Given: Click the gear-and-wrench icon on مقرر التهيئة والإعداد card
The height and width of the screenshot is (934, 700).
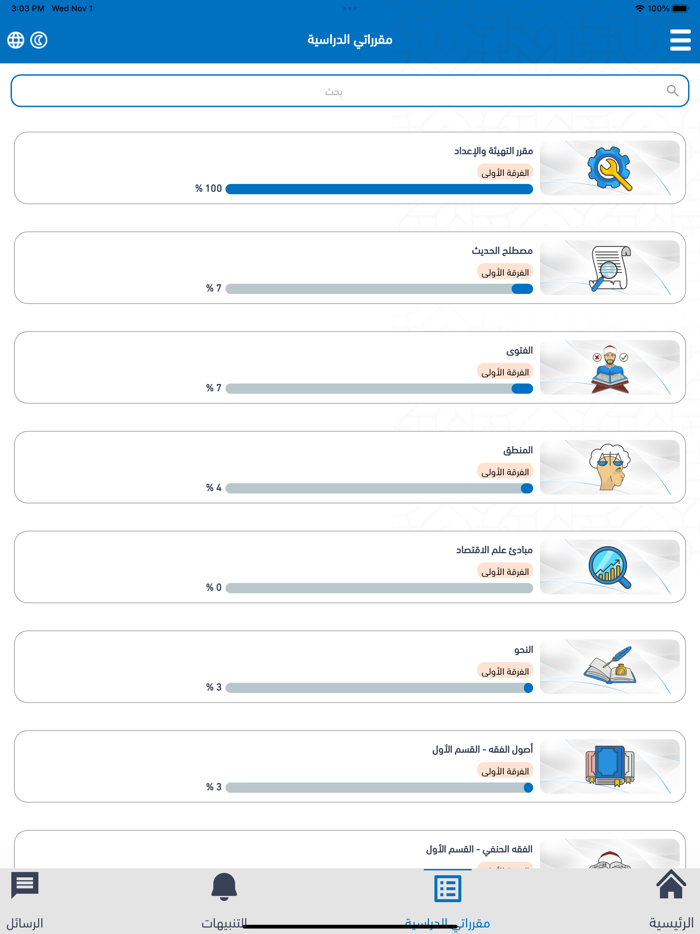Looking at the screenshot, I should [610, 168].
